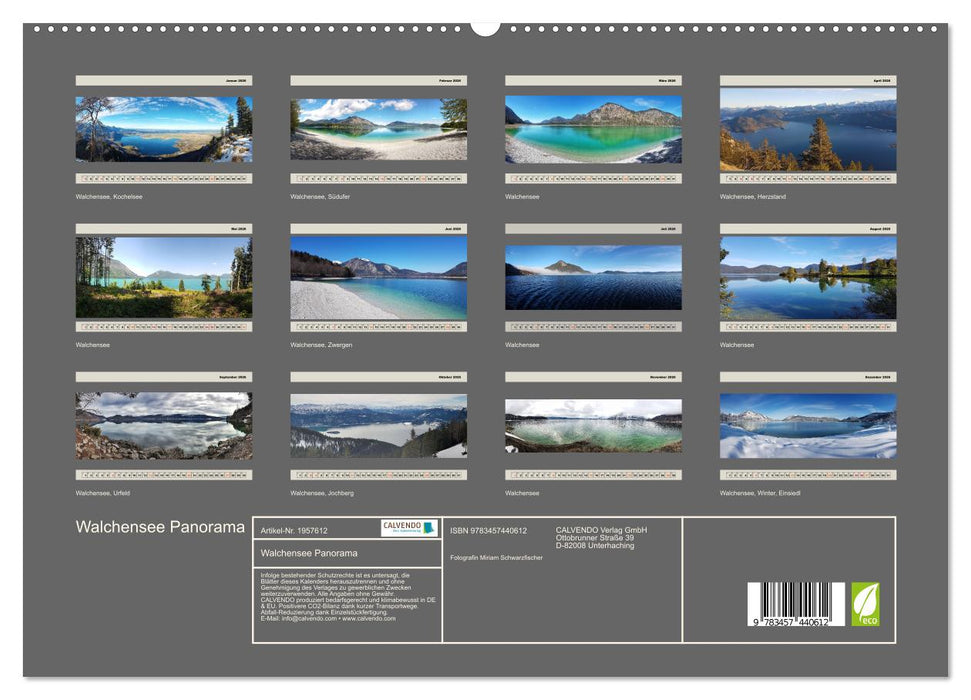Click the info@calvendo.com email link
Viewport: 971px width, 700px height.
(309, 617)
